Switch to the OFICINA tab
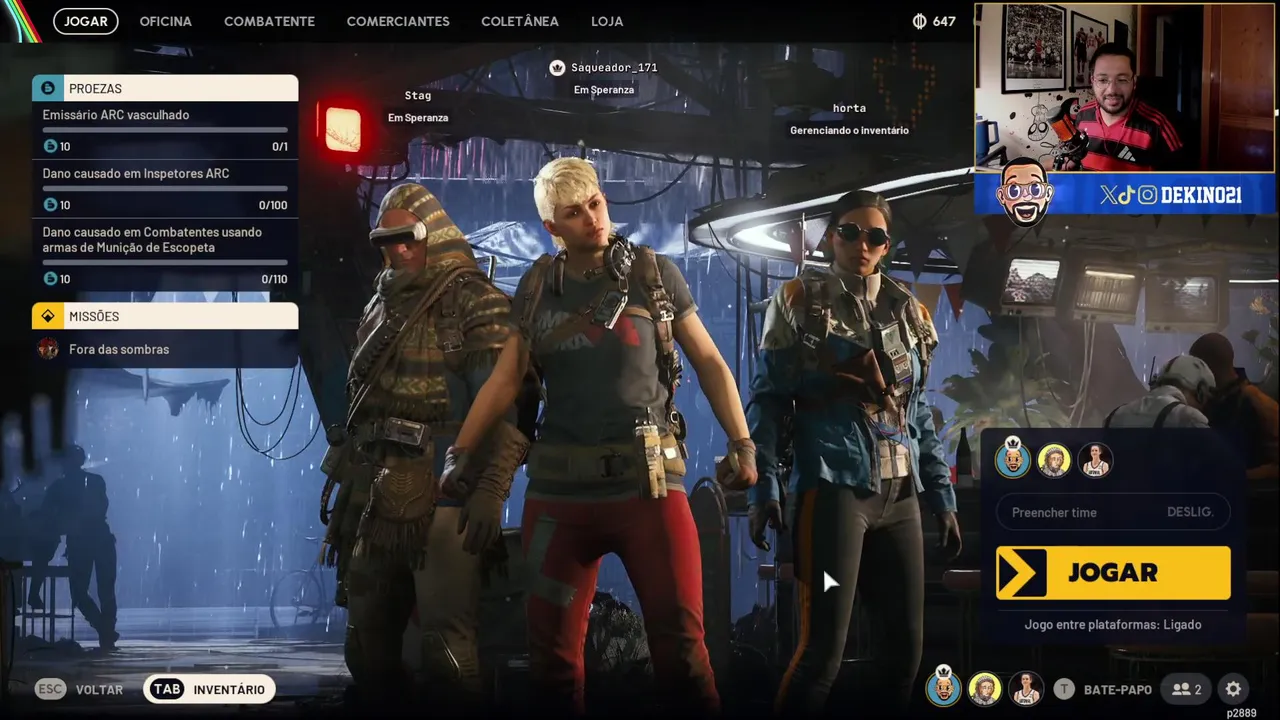 pyautogui.click(x=166, y=21)
